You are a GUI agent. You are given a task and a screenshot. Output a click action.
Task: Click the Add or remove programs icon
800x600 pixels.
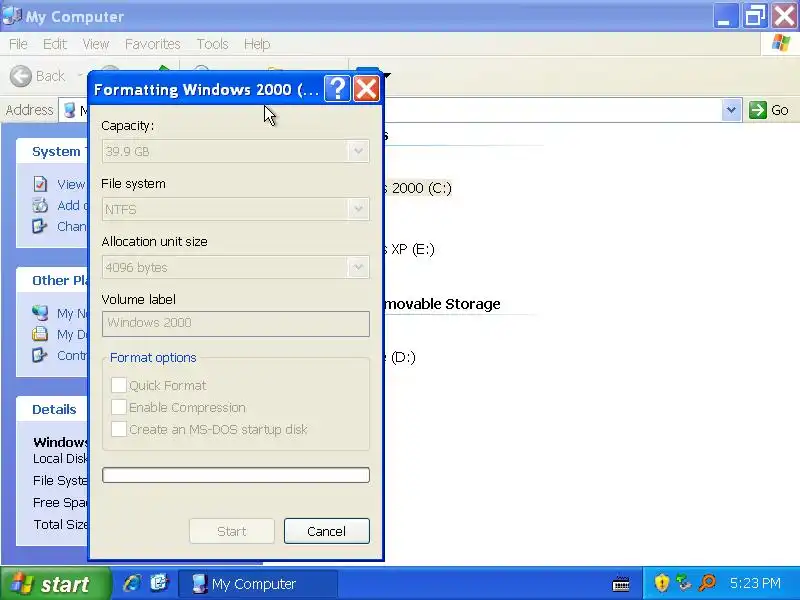(x=40, y=205)
